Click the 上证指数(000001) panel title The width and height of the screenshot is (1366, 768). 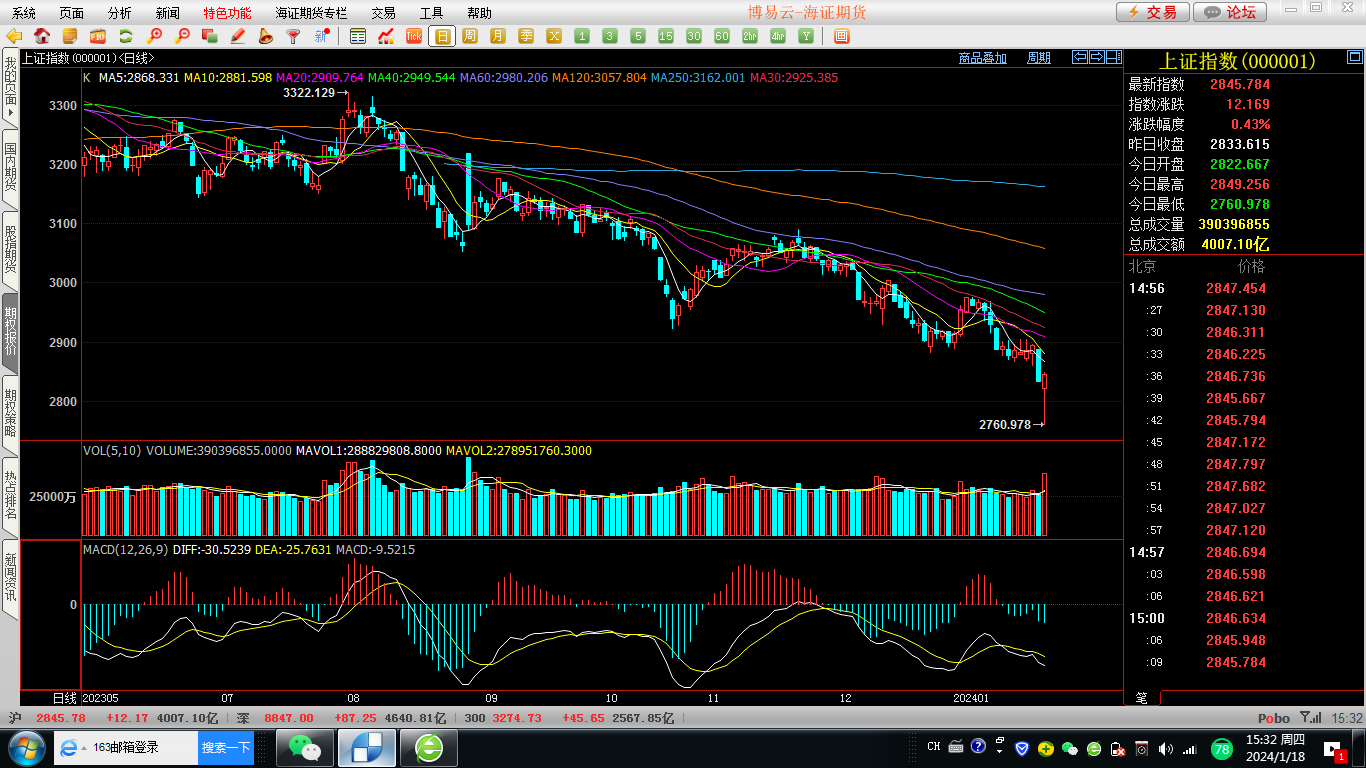click(x=1237, y=61)
